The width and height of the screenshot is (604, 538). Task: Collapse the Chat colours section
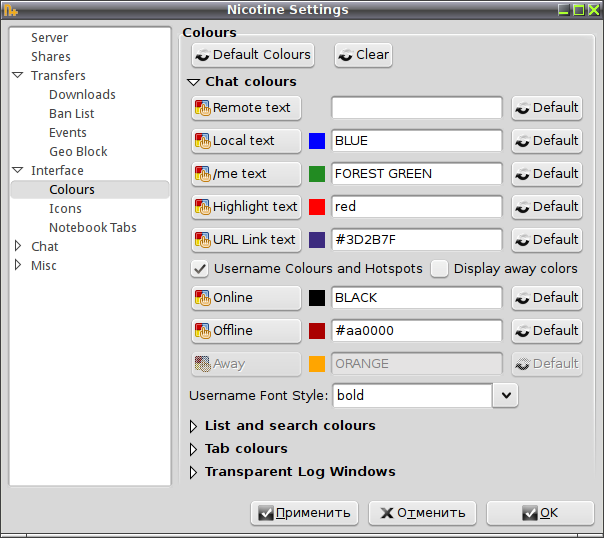[x=193, y=82]
